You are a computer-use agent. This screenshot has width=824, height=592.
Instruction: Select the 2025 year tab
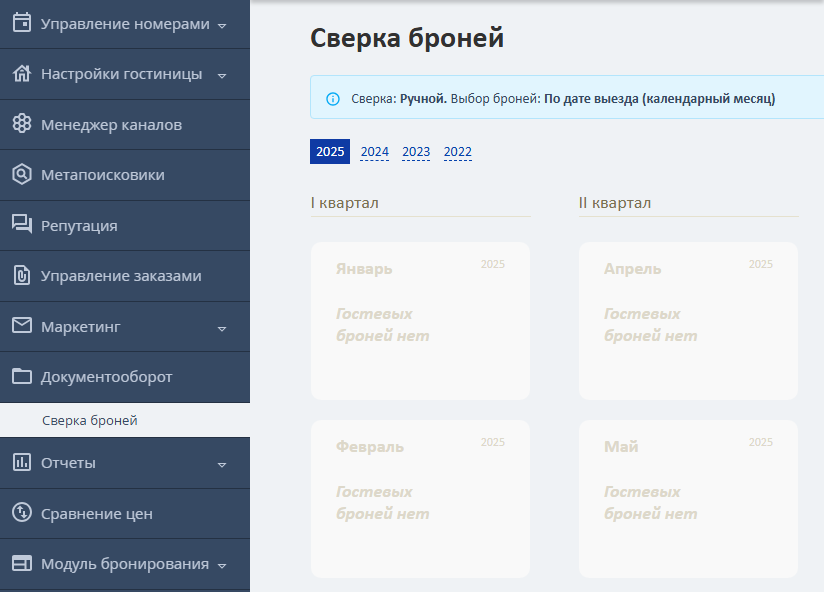point(330,151)
